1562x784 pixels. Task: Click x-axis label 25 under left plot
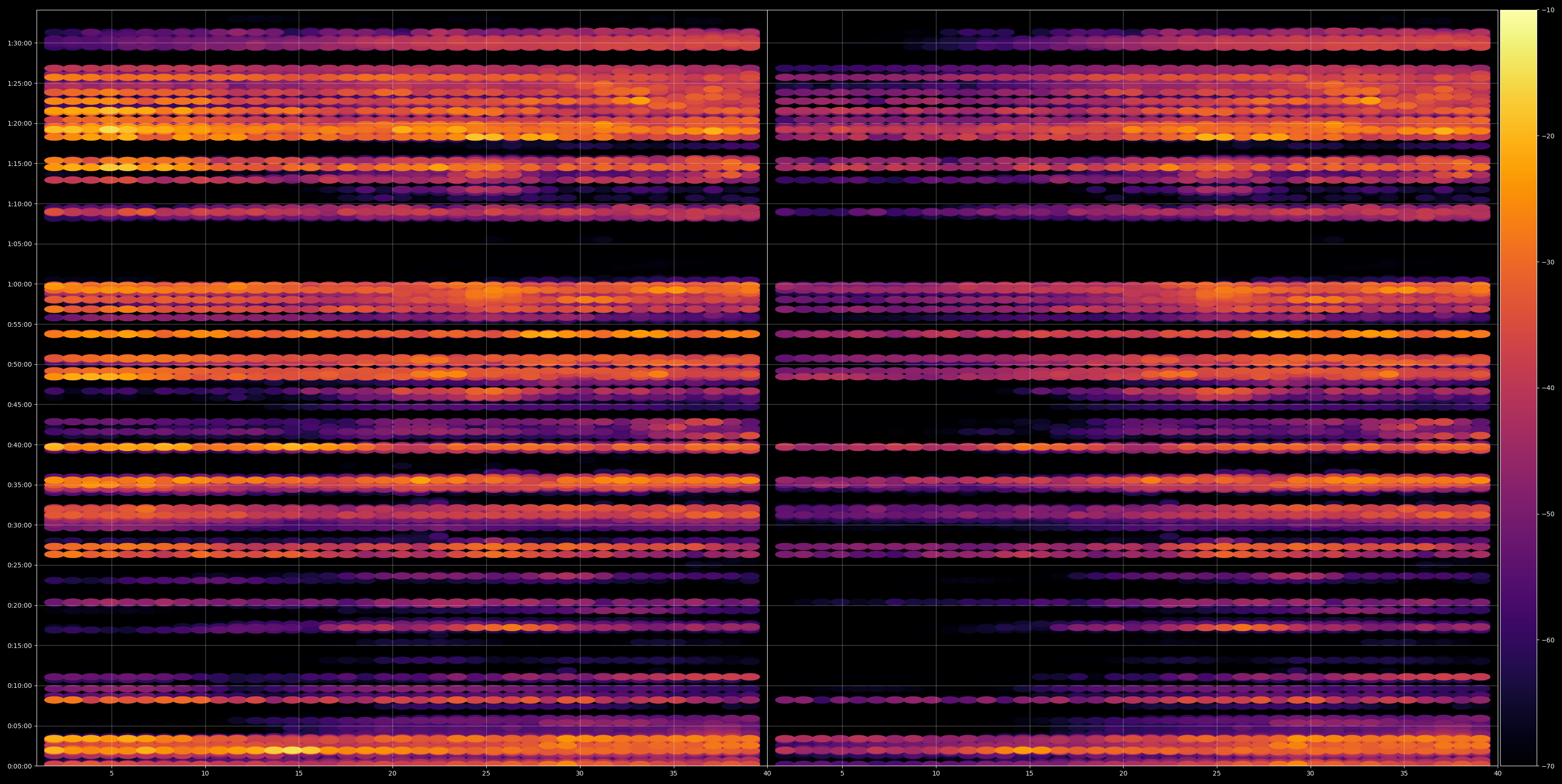[x=486, y=774]
